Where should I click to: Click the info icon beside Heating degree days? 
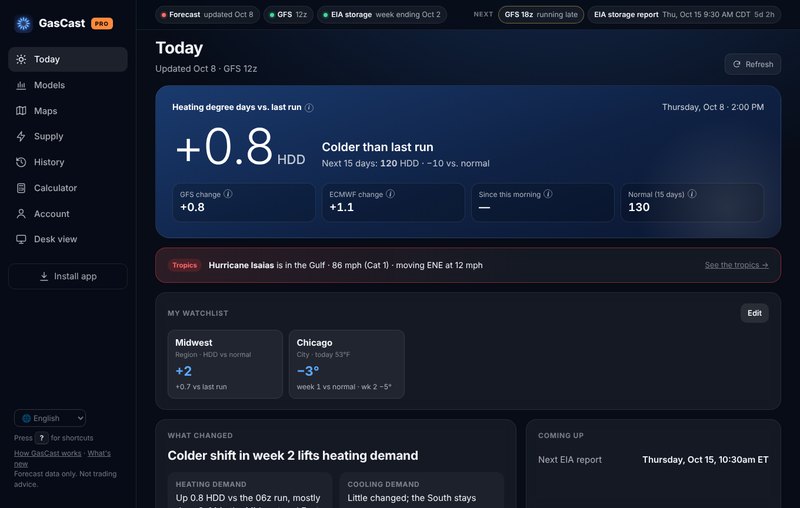coord(309,108)
